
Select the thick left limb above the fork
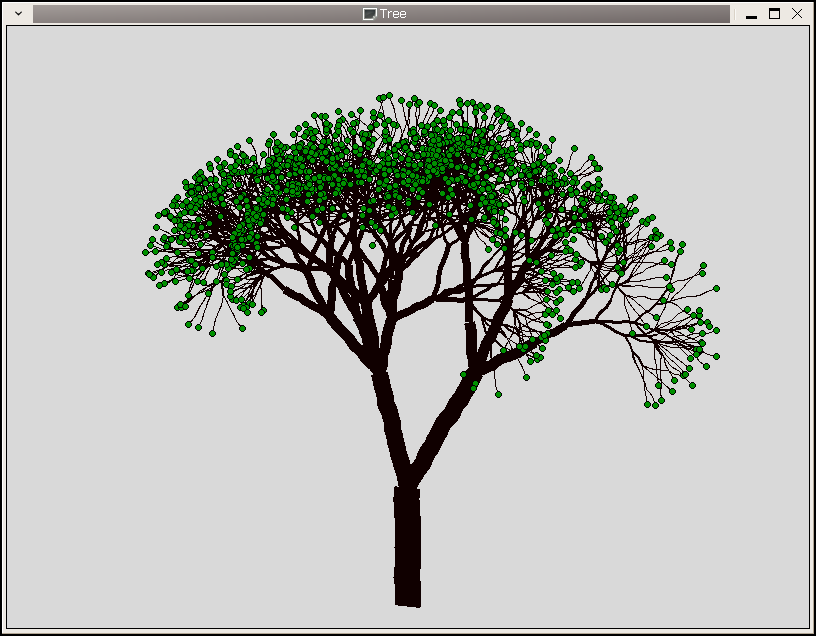pyautogui.click(x=388, y=410)
